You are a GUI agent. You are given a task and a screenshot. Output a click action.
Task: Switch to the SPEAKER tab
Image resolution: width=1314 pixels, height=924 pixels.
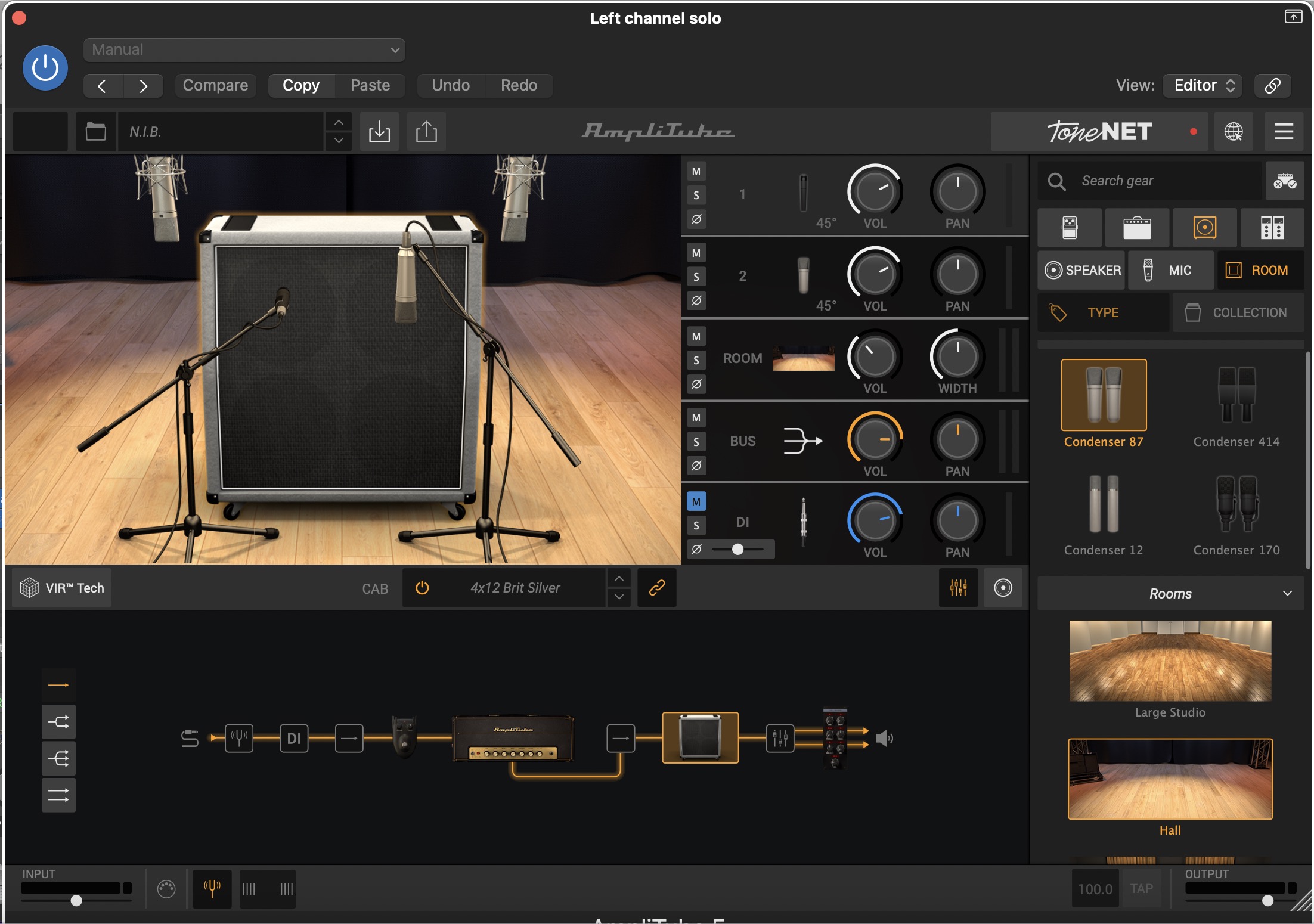(x=1081, y=271)
